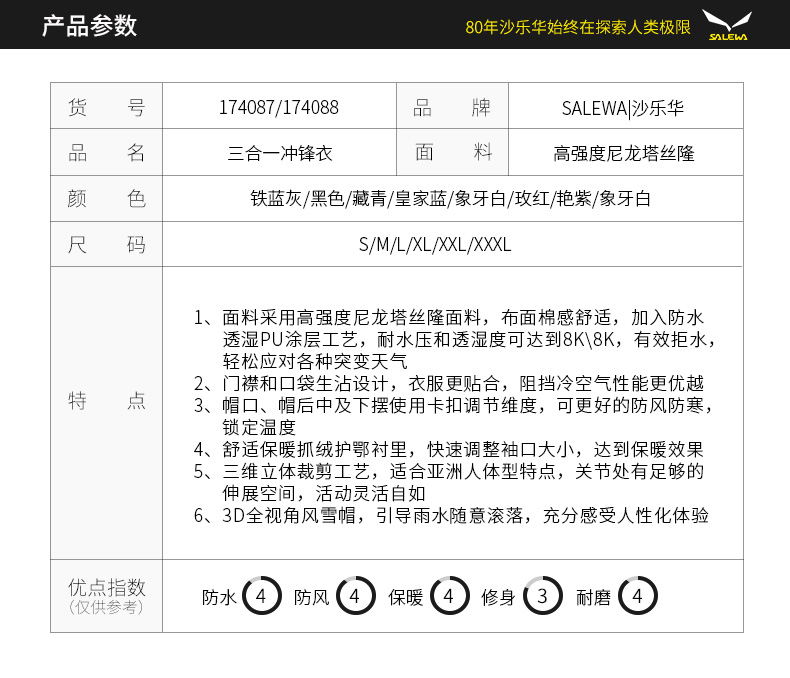Click the size list S/M/L/XL/XXL/XXXL
Viewport: 790px width, 678px height.
(435, 244)
